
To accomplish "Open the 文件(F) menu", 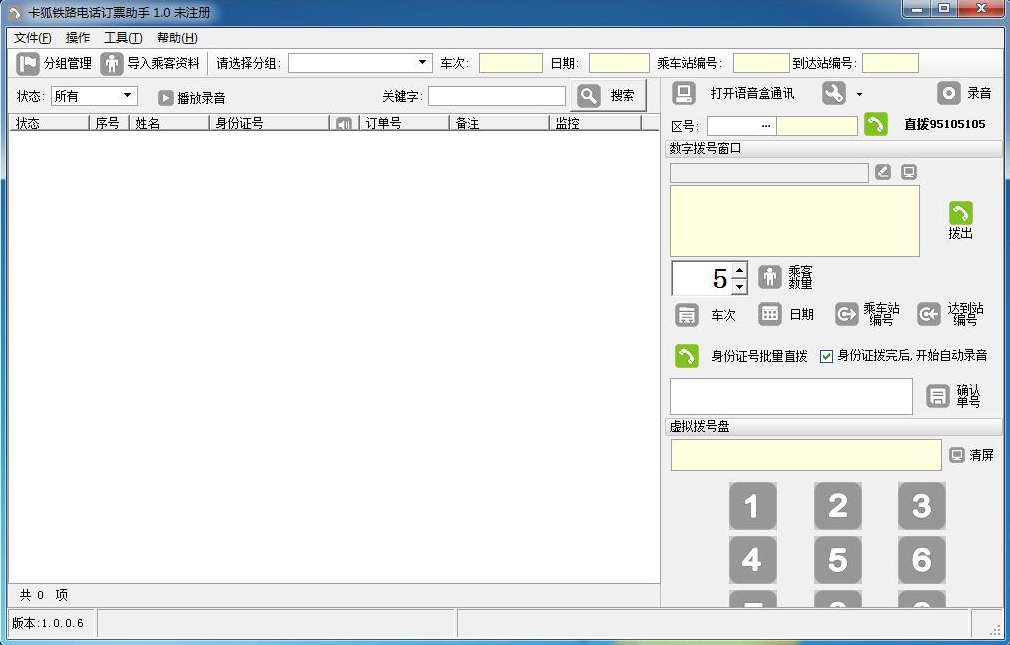I will pyautogui.click(x=32, y=38).
